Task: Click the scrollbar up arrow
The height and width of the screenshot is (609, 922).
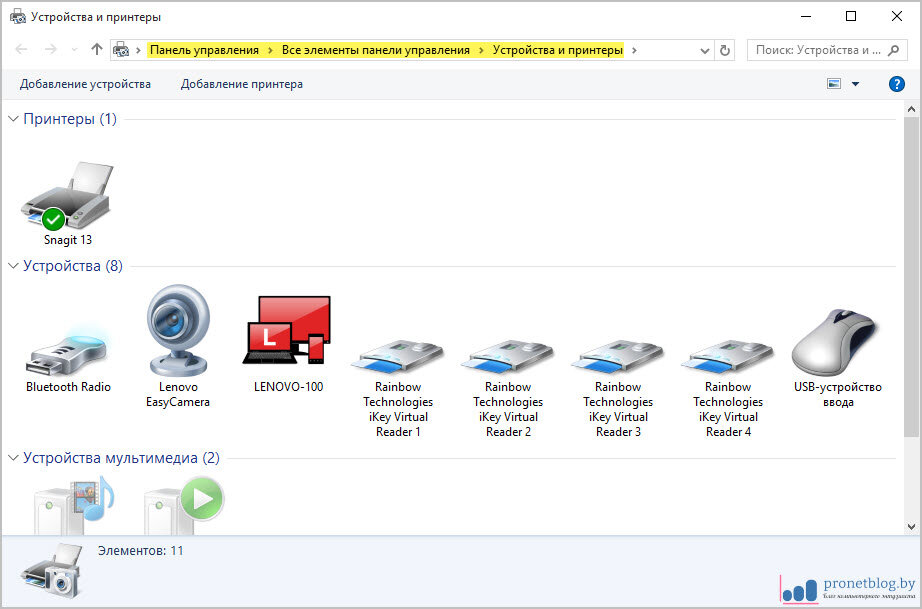Action: pos(911,109)
